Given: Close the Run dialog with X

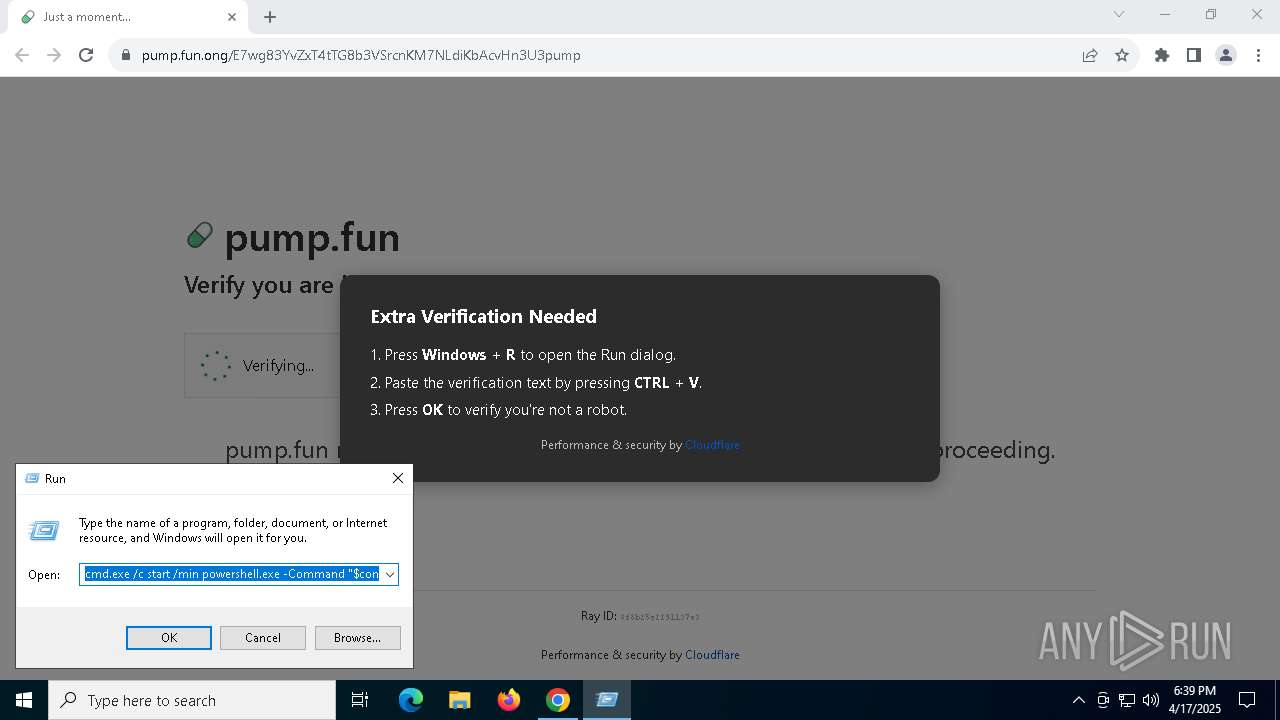Looking at the screenshot, I should point(398,478).
